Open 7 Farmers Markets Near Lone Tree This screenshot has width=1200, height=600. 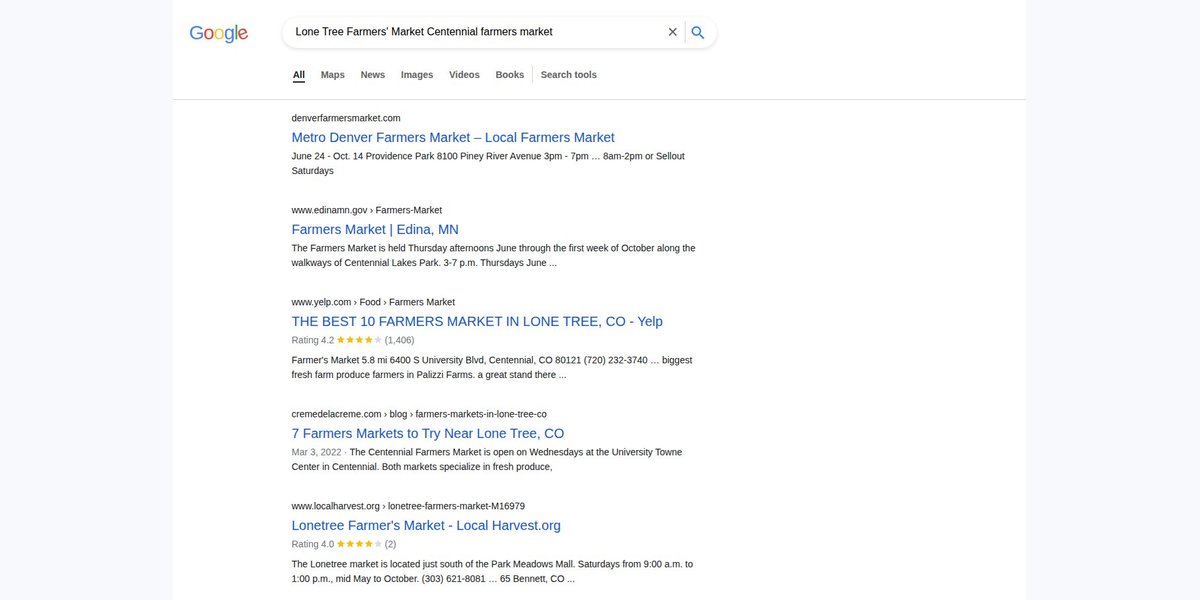[x=428, y=433]
